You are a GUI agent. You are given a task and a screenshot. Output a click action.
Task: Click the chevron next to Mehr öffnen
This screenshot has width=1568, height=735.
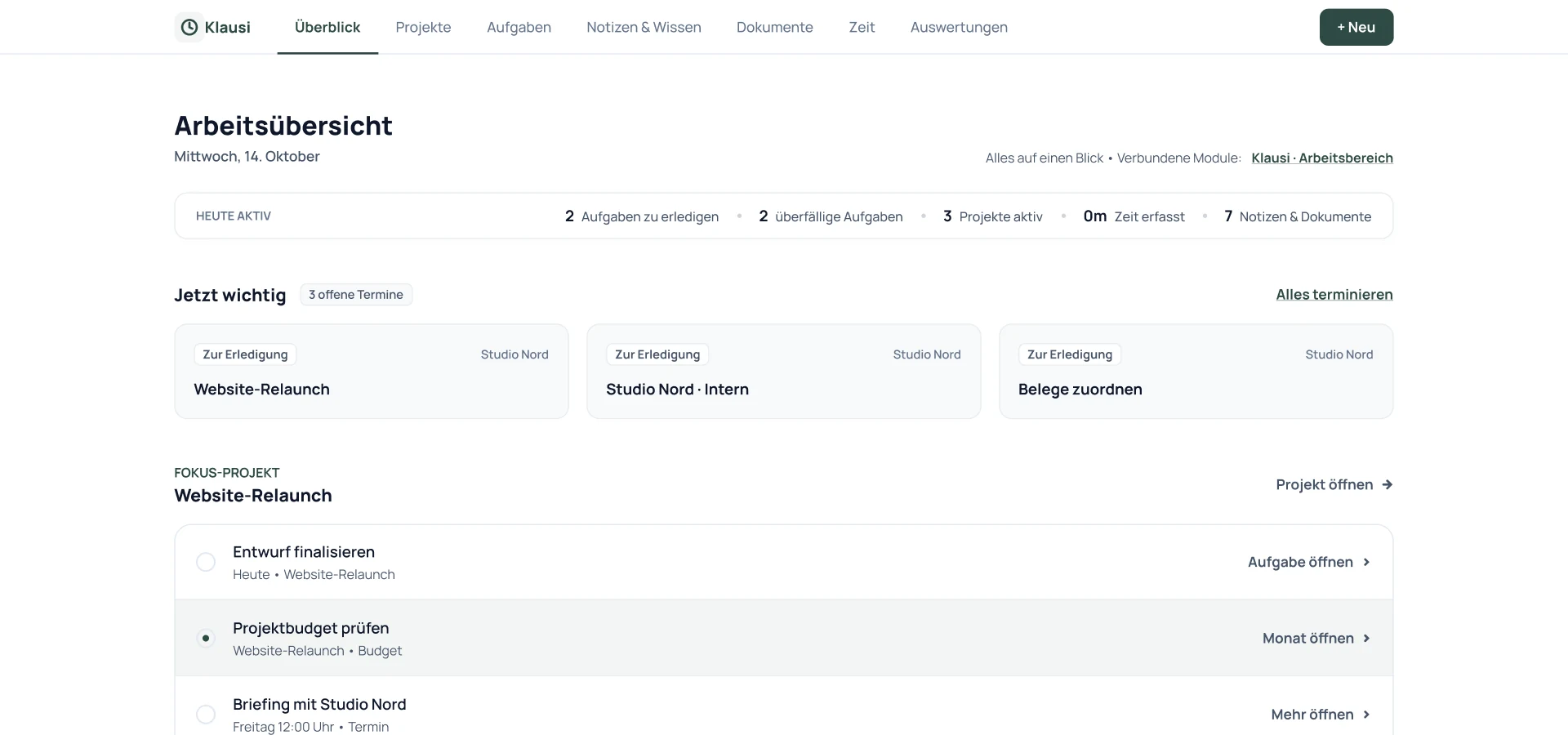coord(1366,715)
